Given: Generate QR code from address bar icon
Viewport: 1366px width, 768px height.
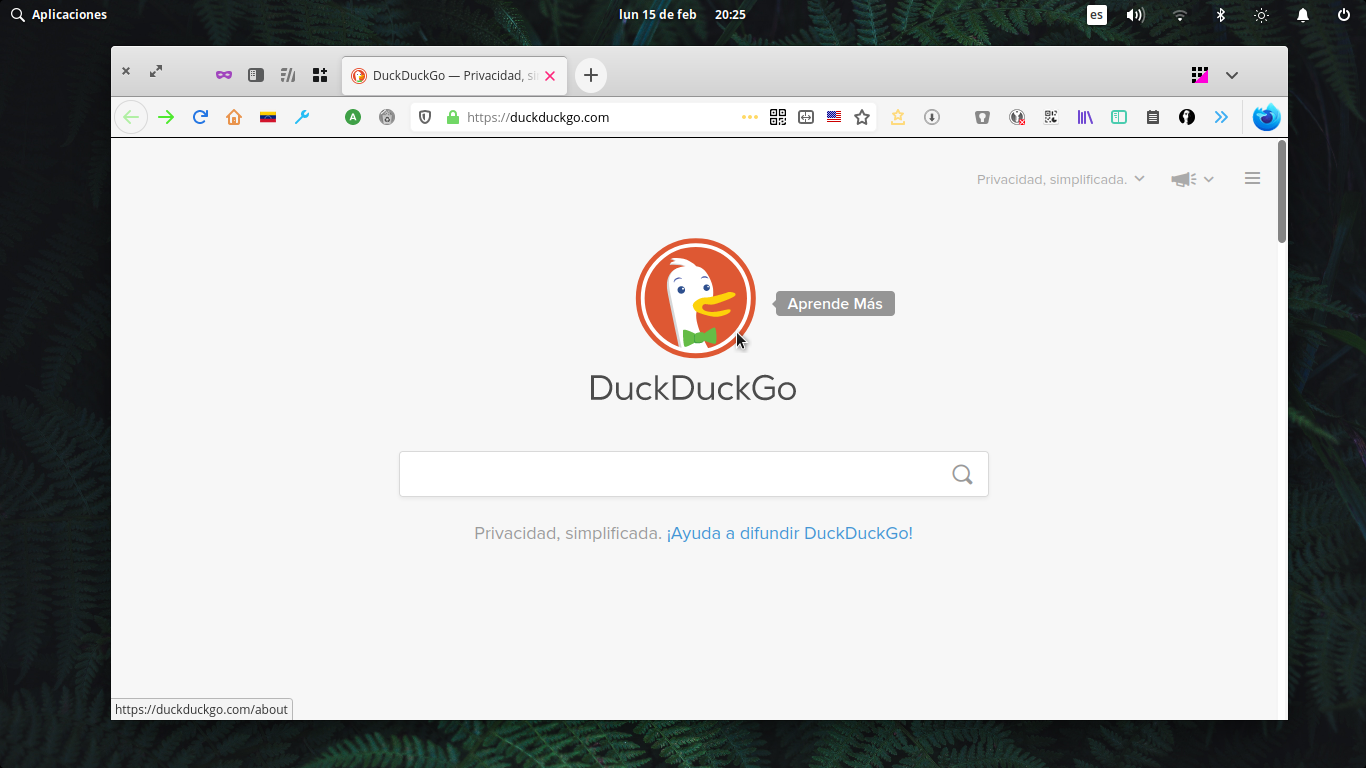Looking at the screenshot, I should (x=778, y=117).
